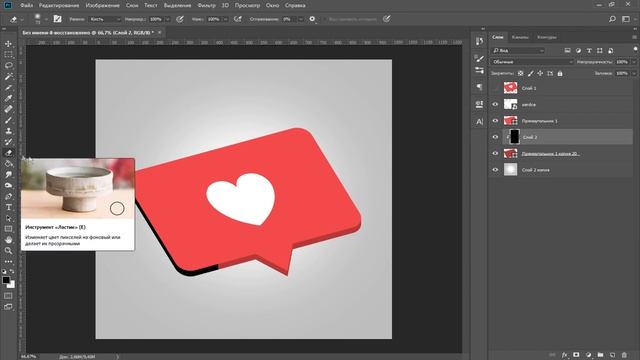640x360 pixels.
Task: Select the Path Selection tool
Action: point(8,218)
